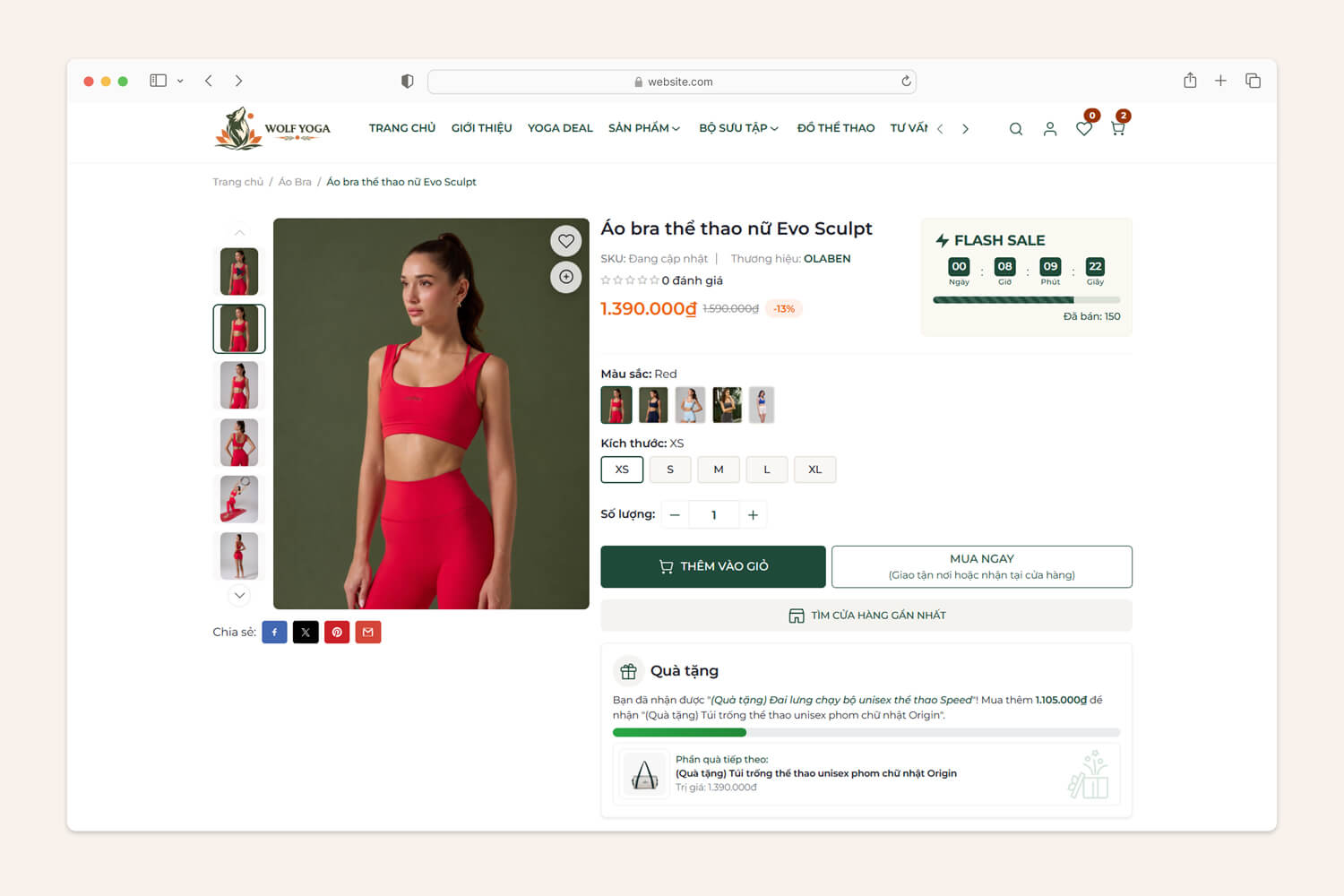Open GIỚI THIỆU menu item
1344x896 pixels.
pos(482,128)
